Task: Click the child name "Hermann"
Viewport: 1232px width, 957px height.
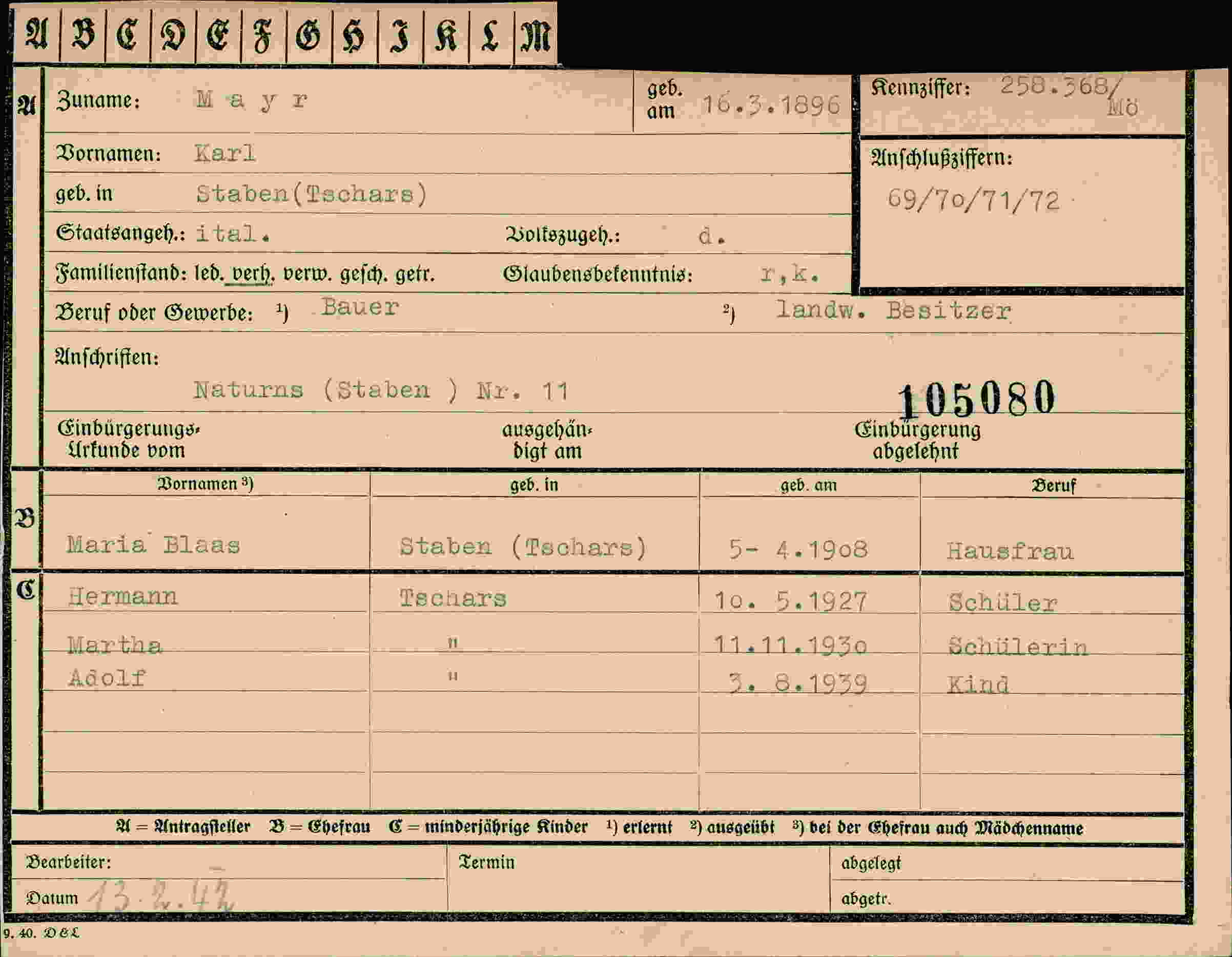Action: (x=122, y=596)
